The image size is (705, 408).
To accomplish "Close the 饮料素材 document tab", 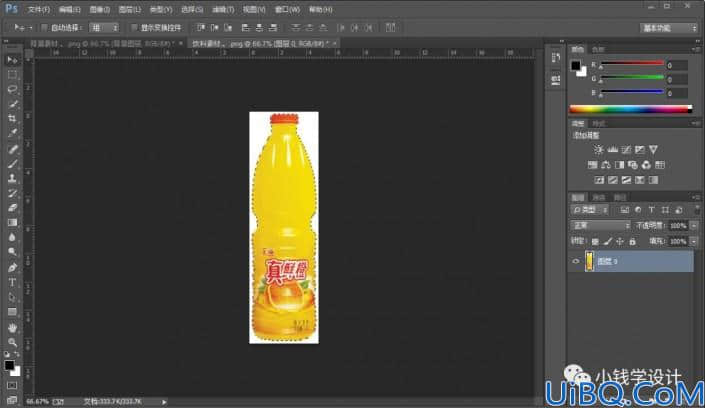I will pos(335,43).
